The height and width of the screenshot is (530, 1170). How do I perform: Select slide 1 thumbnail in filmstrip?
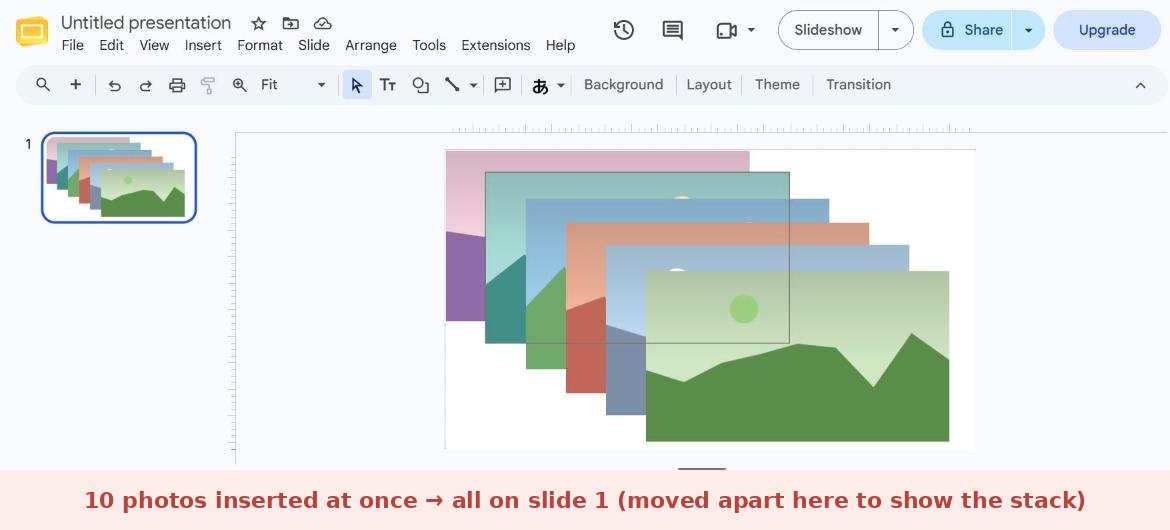119,178
